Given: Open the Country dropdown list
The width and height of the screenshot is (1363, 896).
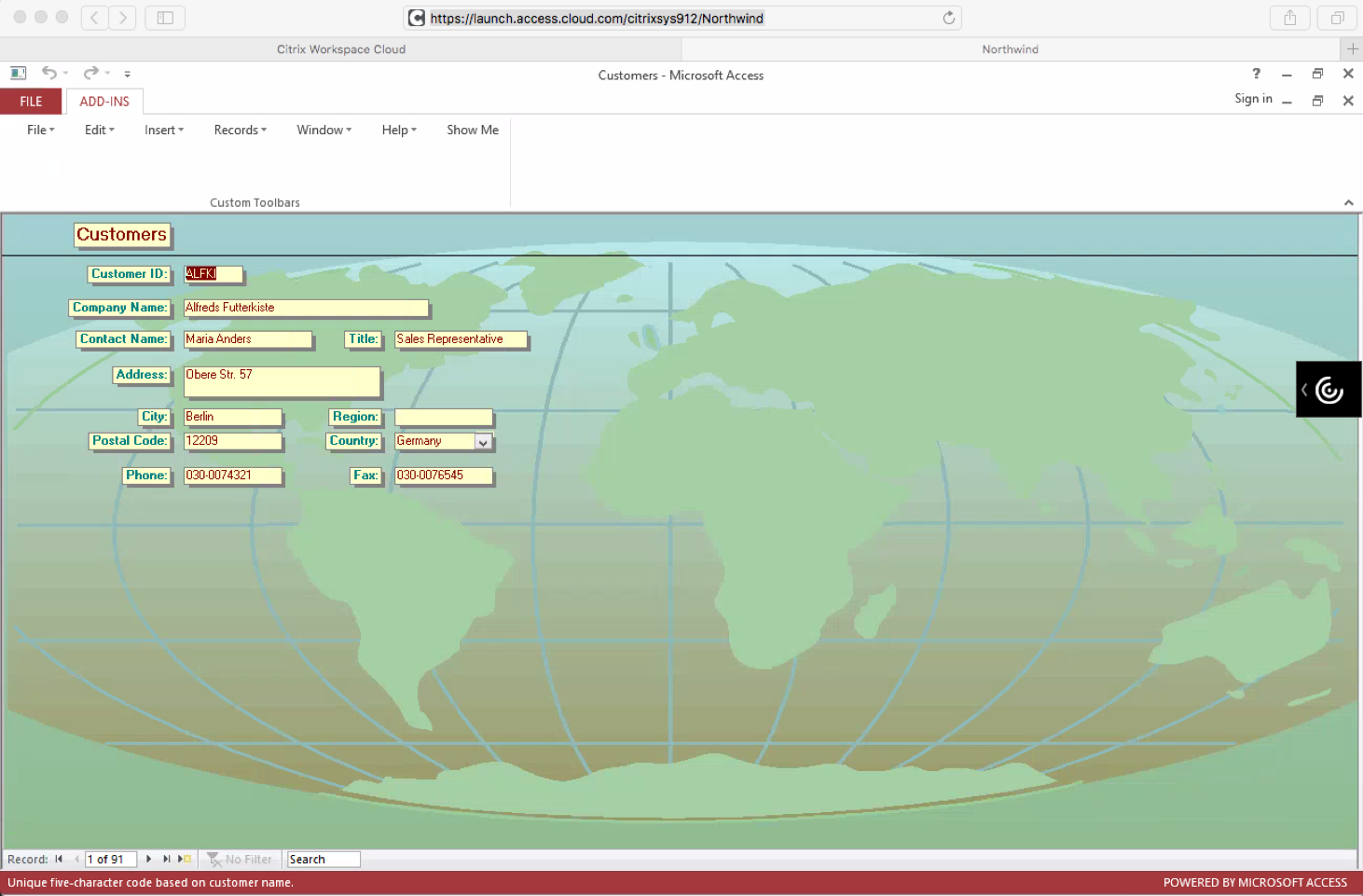Looking at the screenshot, I should coord(483,442).
